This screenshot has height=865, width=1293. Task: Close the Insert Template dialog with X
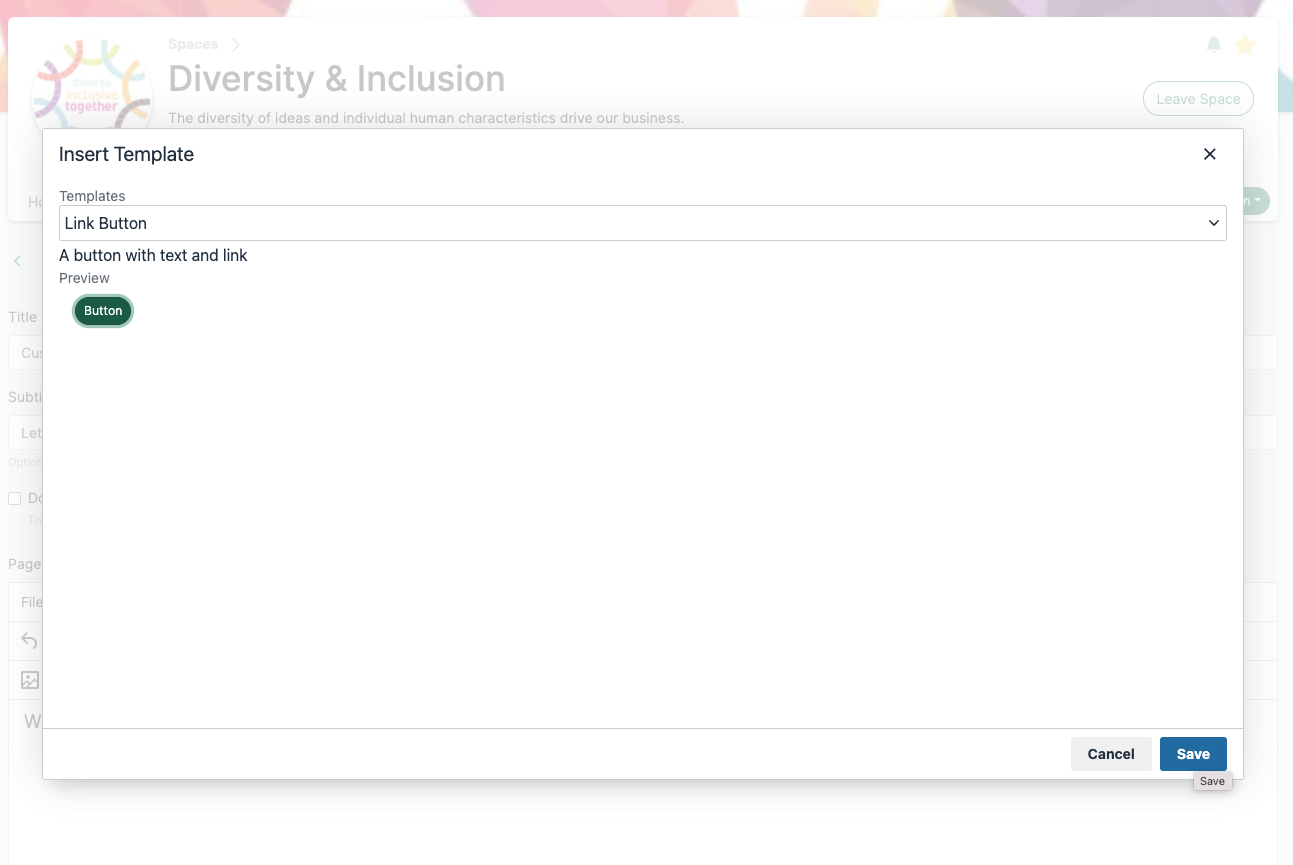[x=1209, y=154]
